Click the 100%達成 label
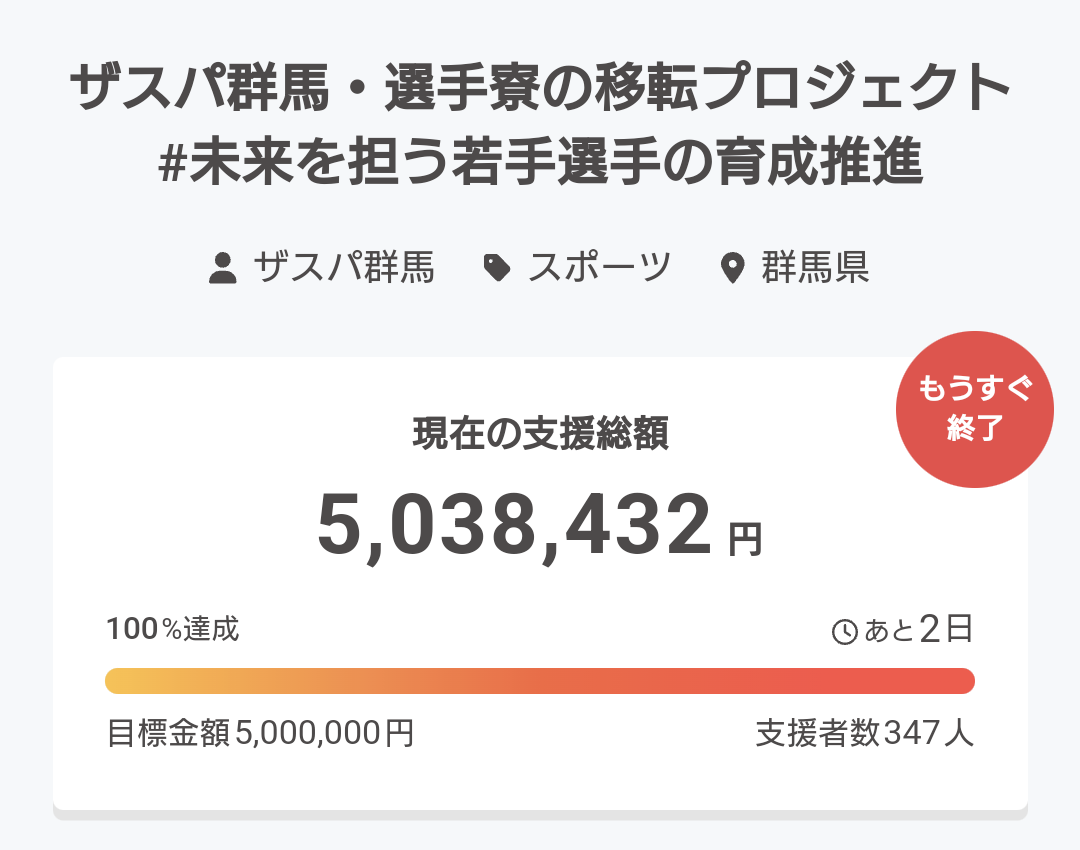1080x850 pixels. (172, 629)
